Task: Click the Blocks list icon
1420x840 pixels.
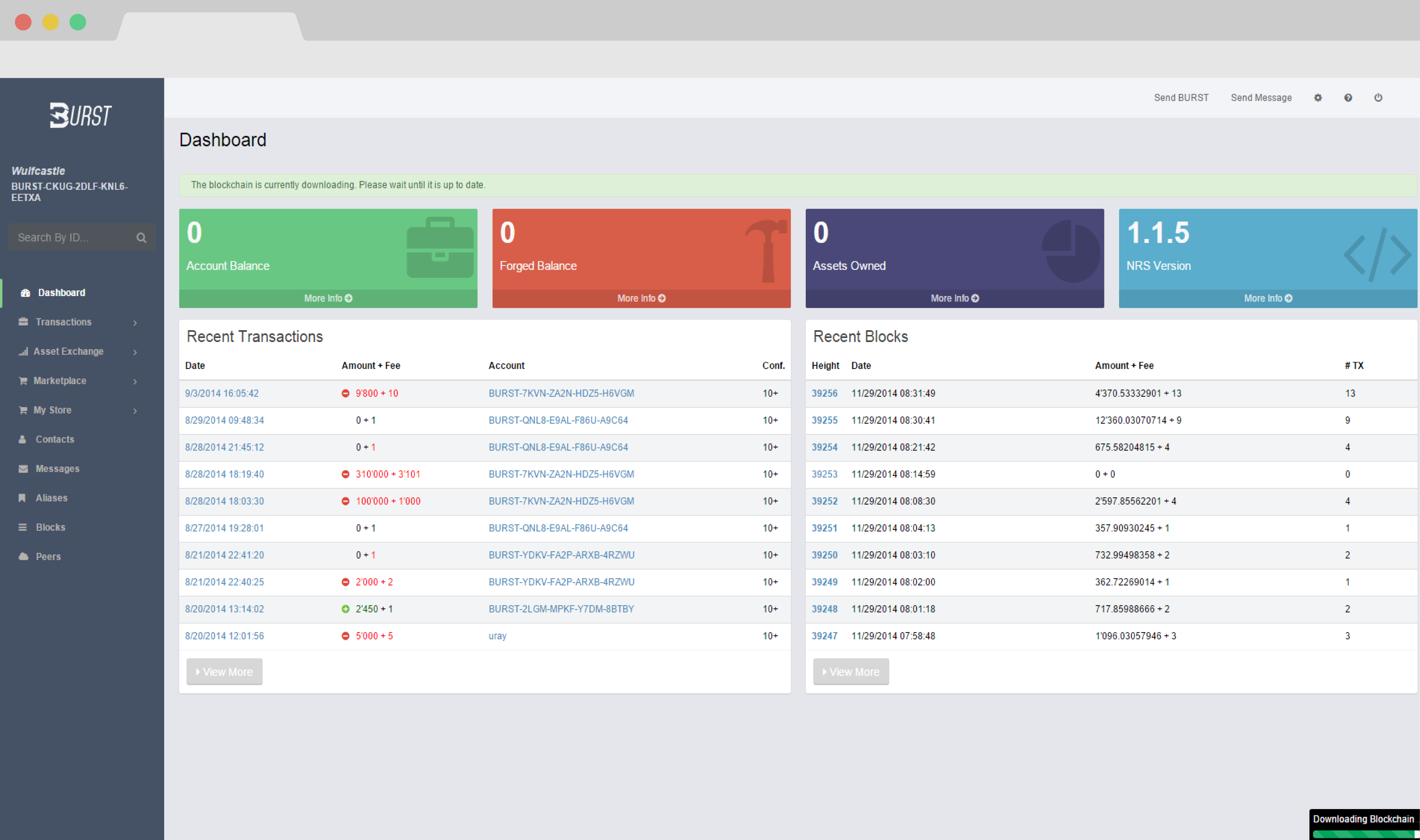Action: [x=23, y=528]
